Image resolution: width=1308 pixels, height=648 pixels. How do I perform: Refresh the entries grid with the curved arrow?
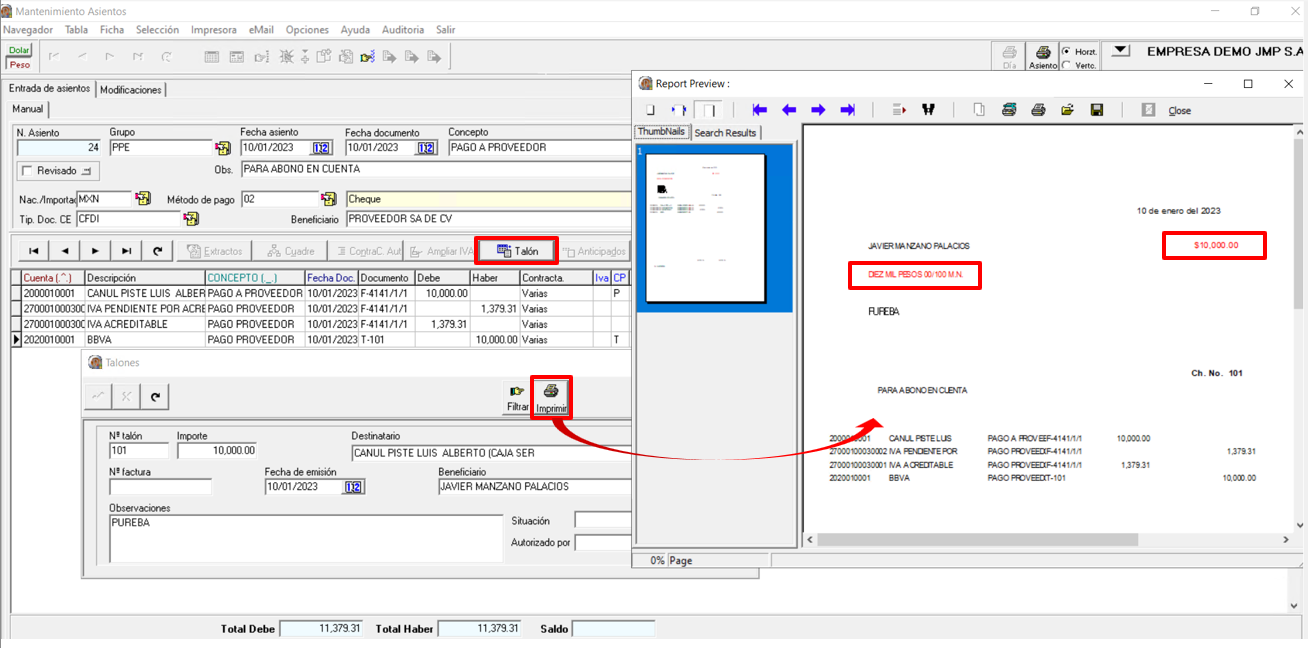[157, 251]
